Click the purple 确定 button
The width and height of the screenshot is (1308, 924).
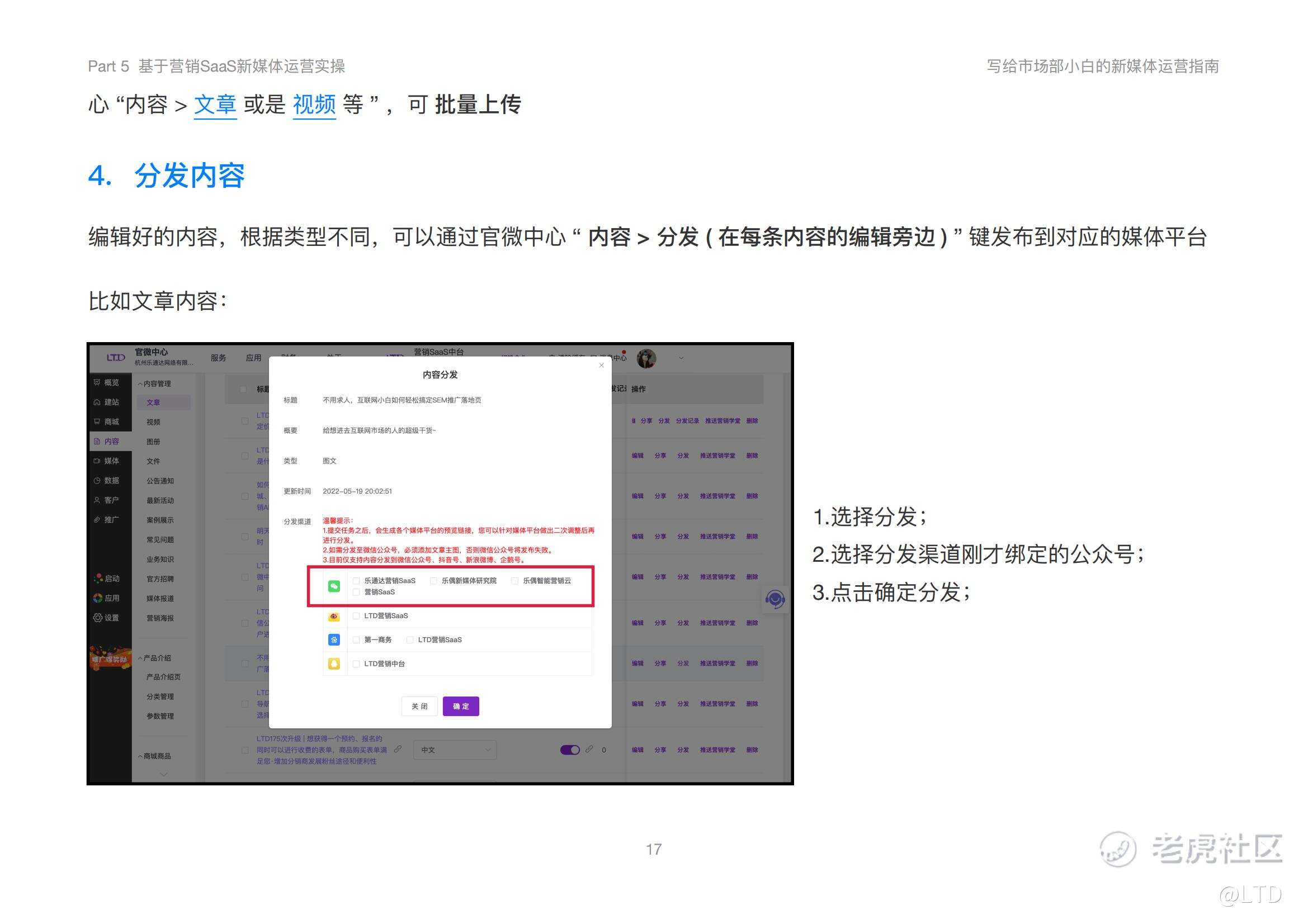click(460, 706)
